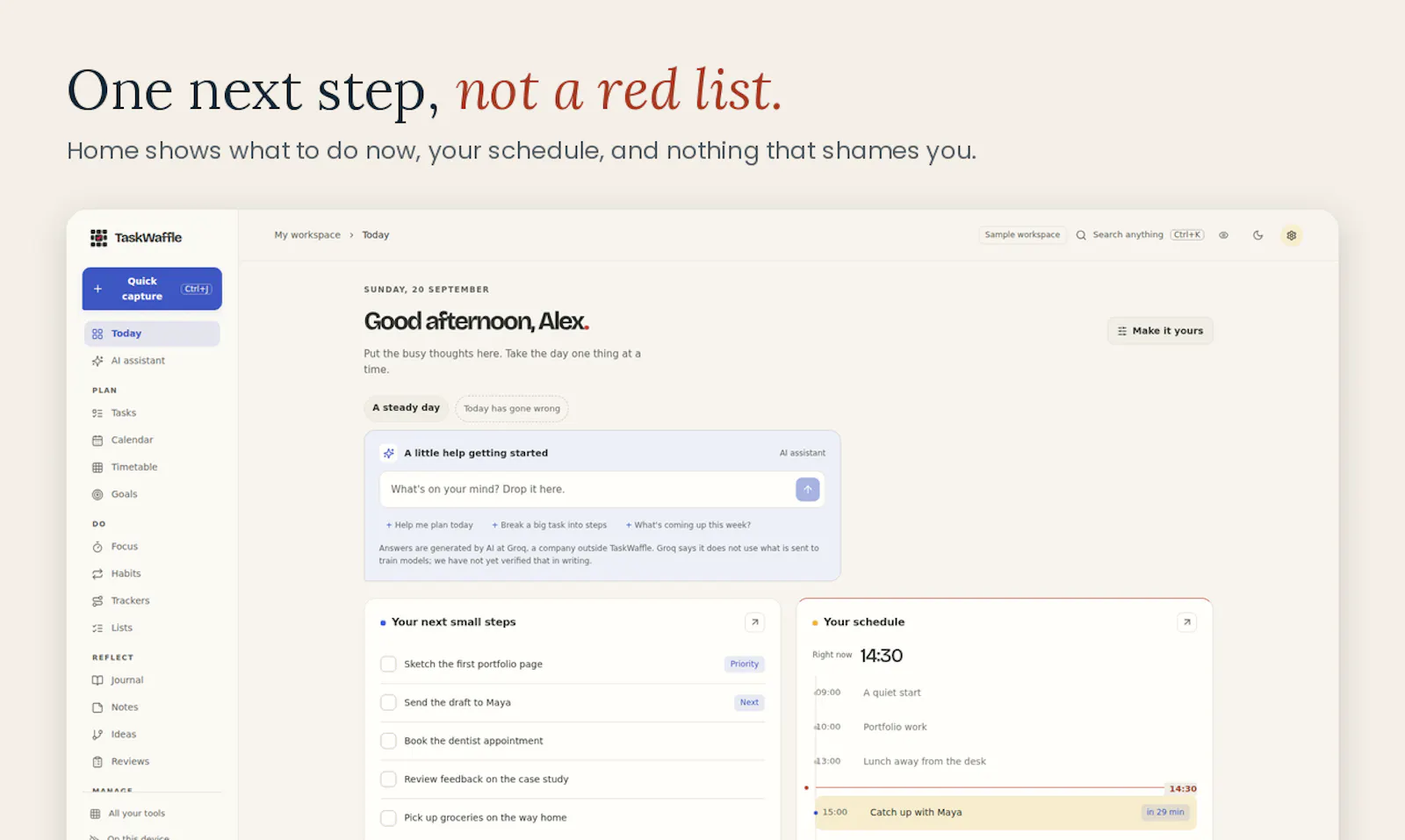Click the Lists icon in the sidebar
This screenshot has width=1405, height=840.
(x=97, y=628)
